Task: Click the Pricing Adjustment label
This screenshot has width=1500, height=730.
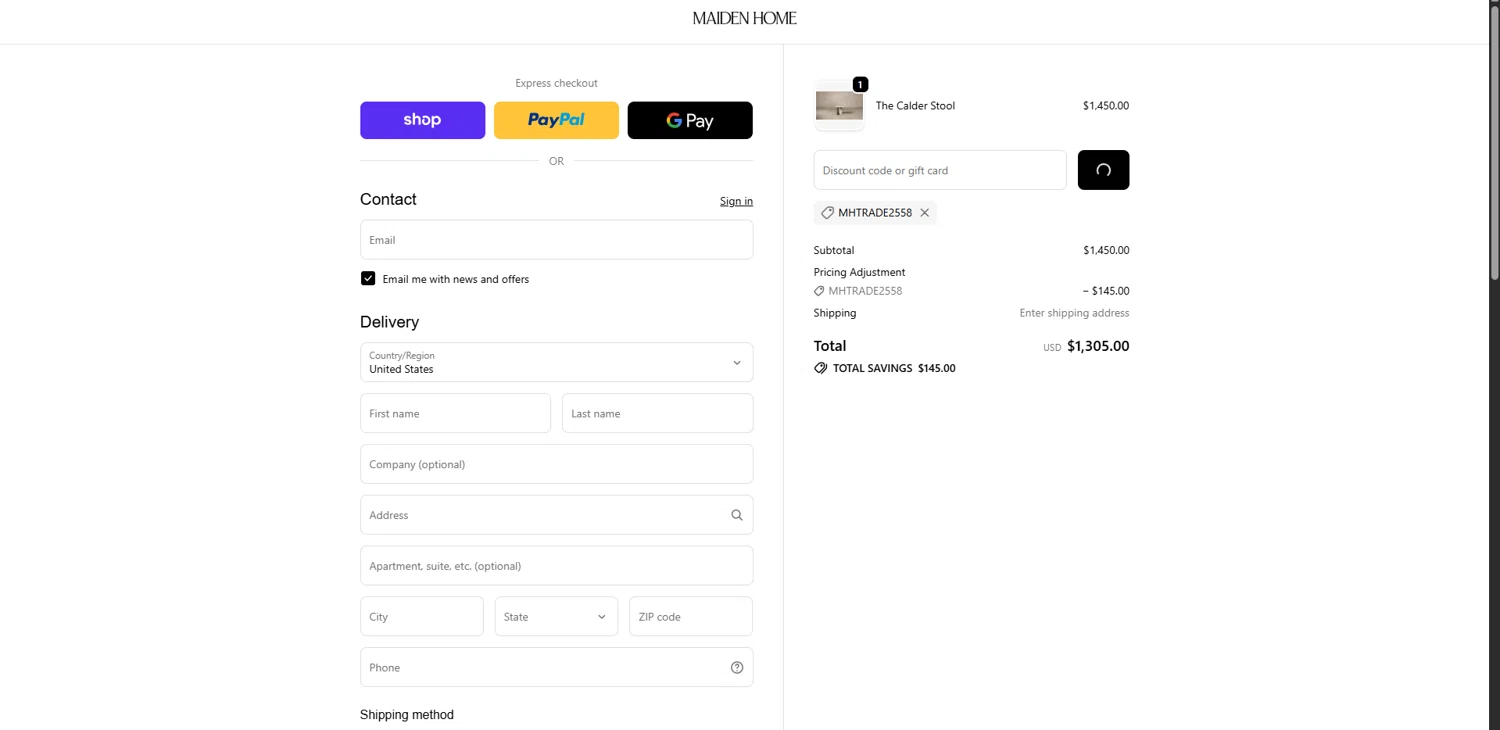Action: 859,272
